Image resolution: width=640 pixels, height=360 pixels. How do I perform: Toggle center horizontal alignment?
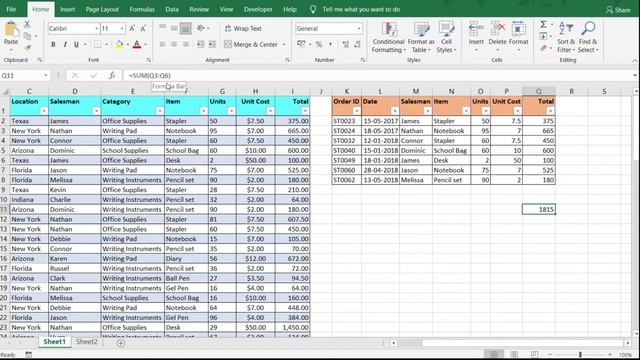pos(174,44)
